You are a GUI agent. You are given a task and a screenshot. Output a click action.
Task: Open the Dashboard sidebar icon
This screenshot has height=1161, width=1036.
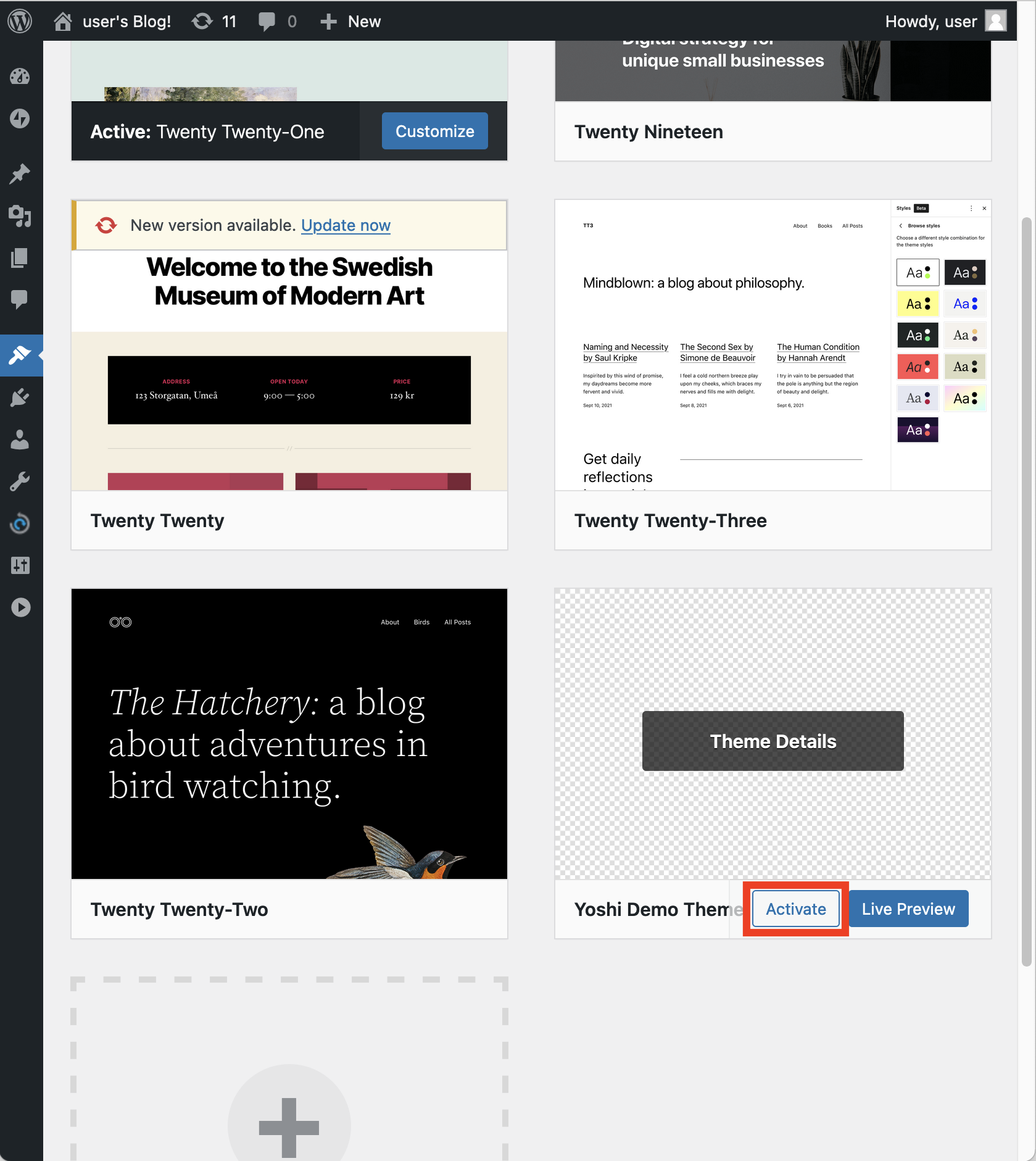click(20, 77)
